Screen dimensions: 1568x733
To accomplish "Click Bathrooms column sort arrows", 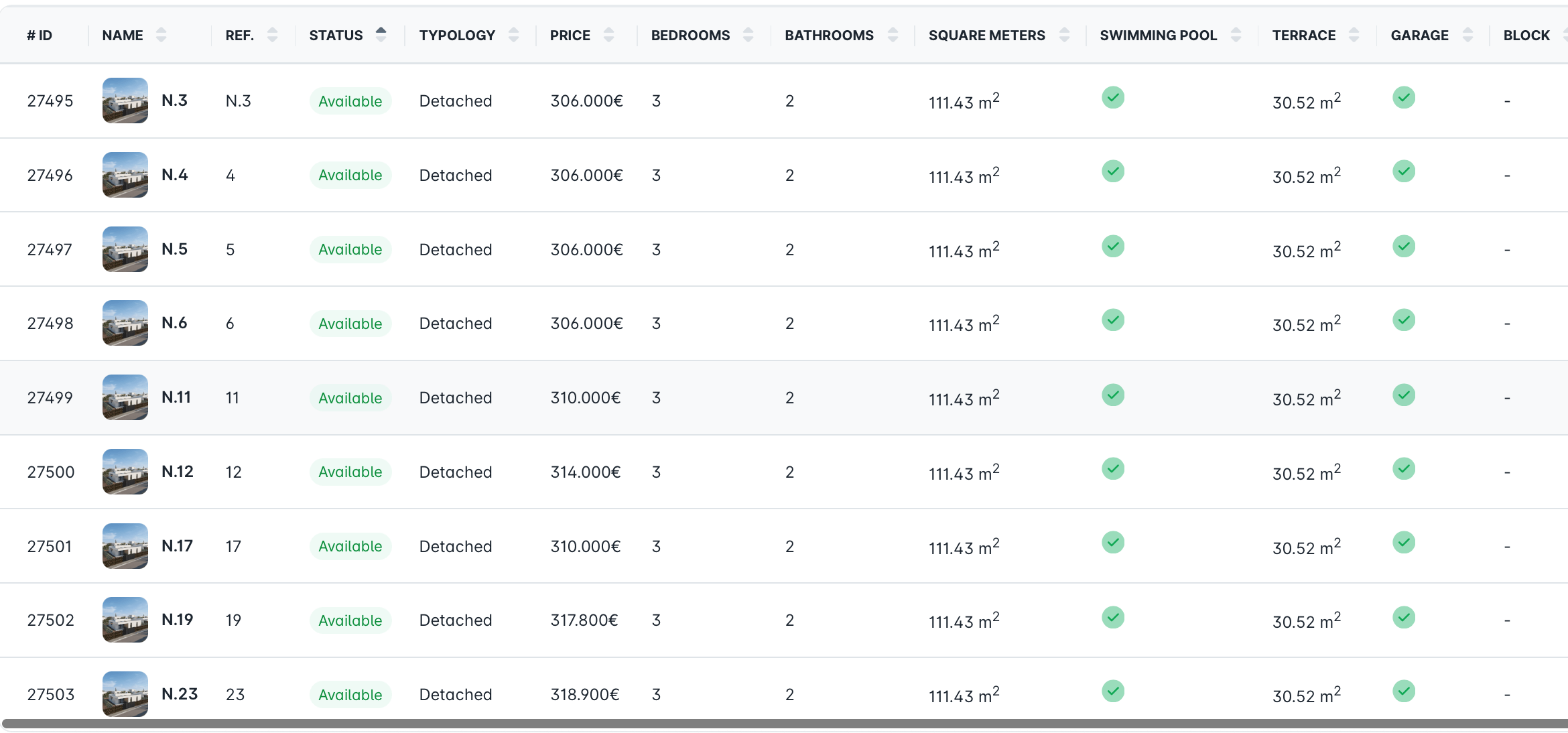I will [x=893, y=35].
